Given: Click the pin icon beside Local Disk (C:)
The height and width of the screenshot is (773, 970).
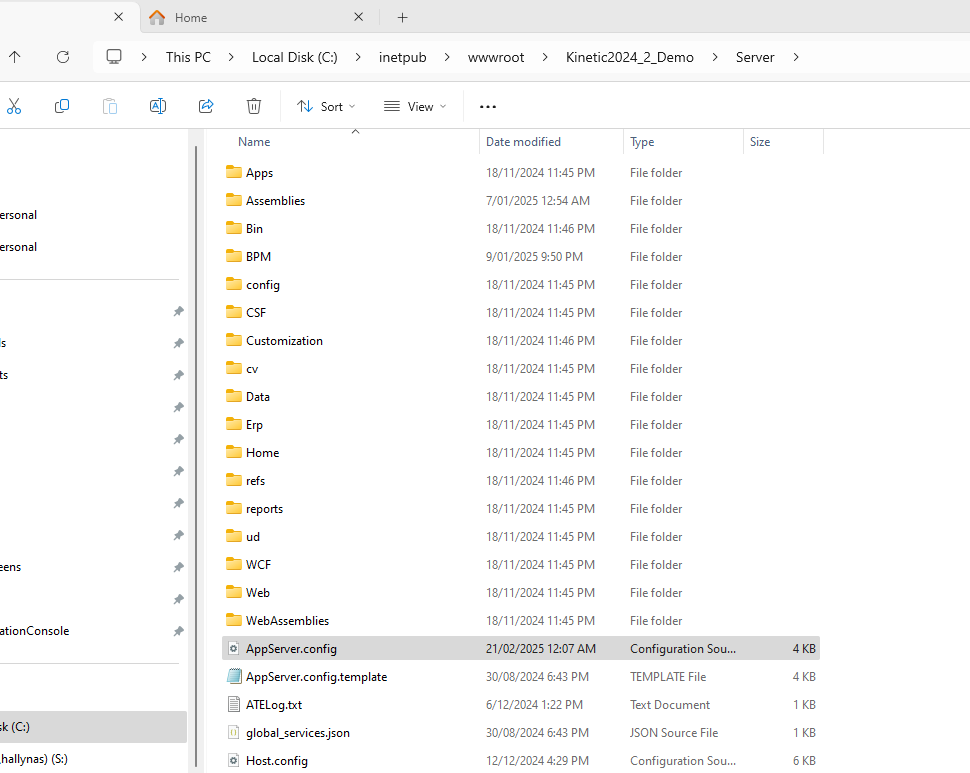Looking at the screenshot, I should [178, 727].
